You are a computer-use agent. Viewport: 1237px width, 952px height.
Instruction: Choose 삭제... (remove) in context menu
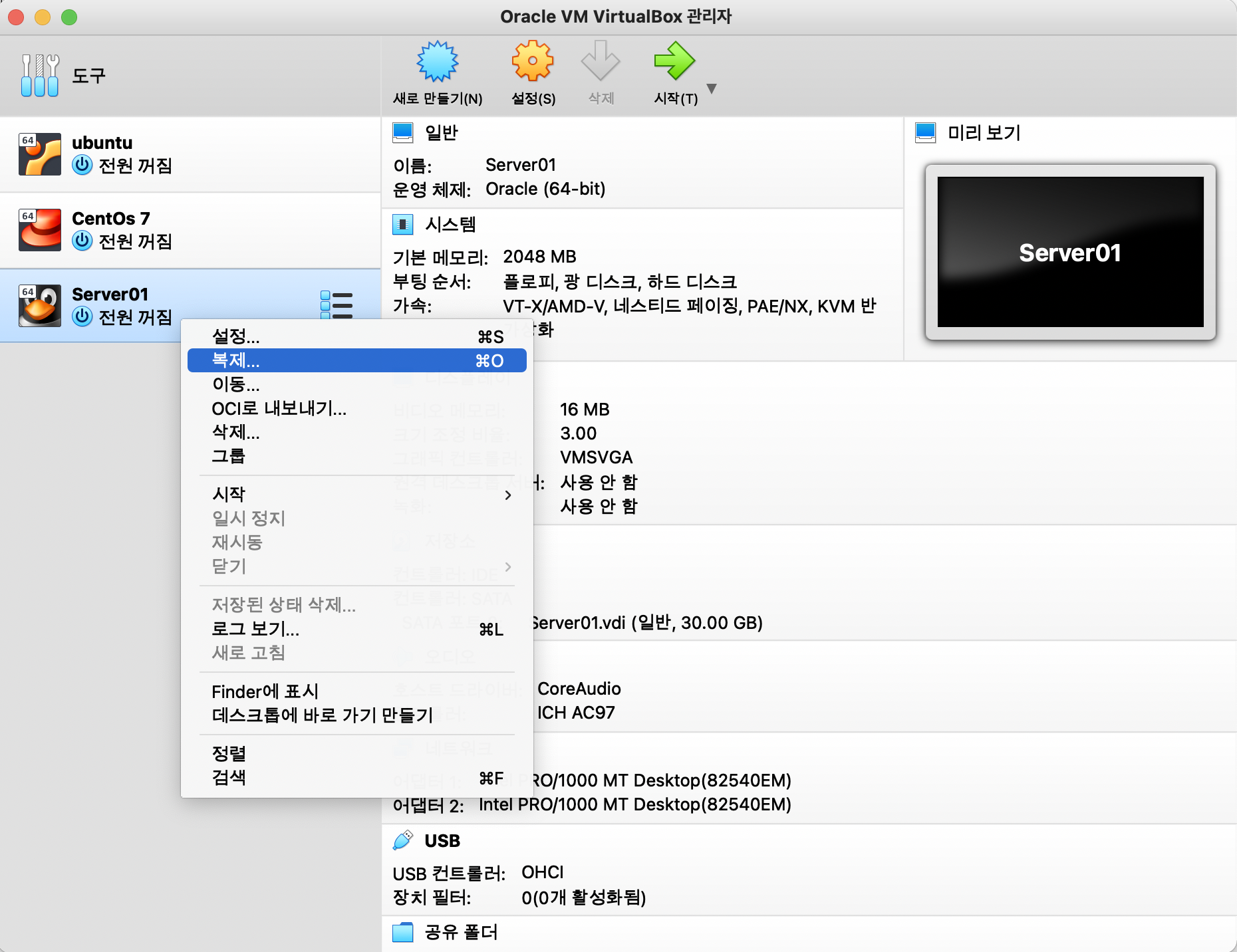point(357,432)
